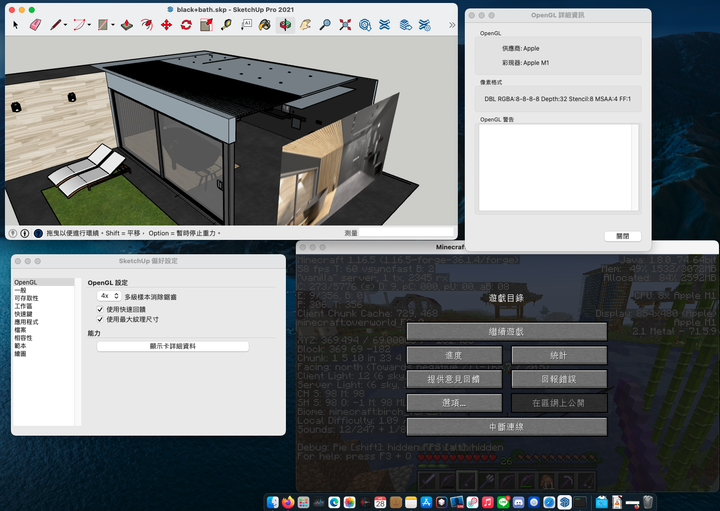Click the 測量 measurements input box
The width and height of the screenshot is (720, 511).
click(x=406, y=233)
